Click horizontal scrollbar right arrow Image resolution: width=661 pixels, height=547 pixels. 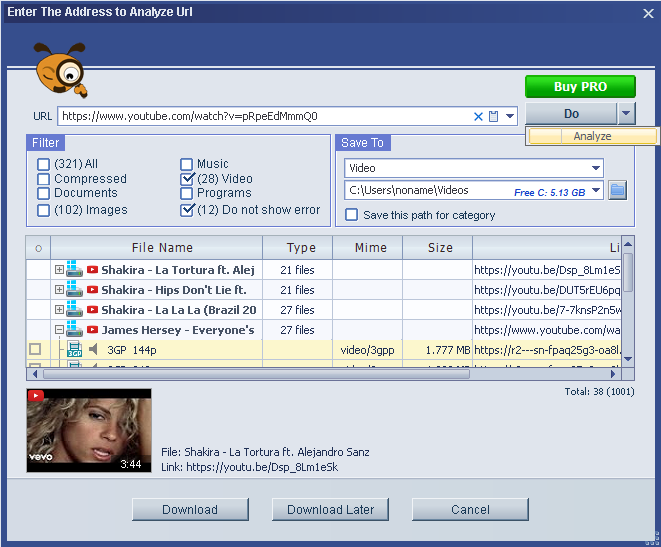(x=613, y=374)
